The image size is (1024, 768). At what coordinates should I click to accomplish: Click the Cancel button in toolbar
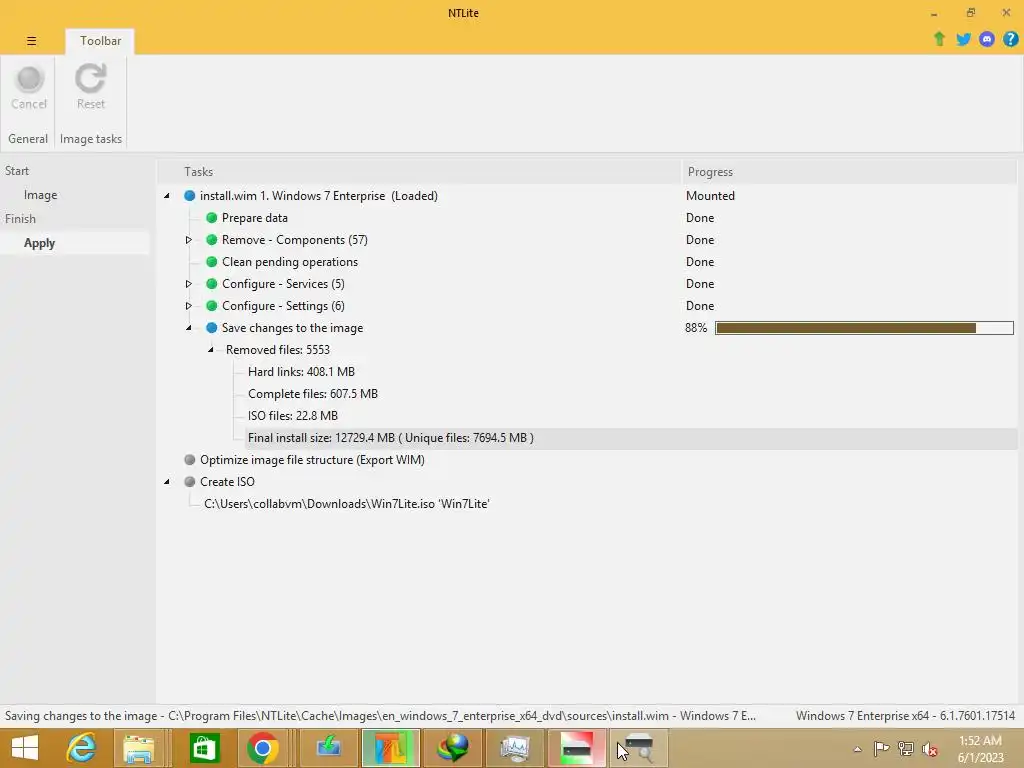(29, 88)
